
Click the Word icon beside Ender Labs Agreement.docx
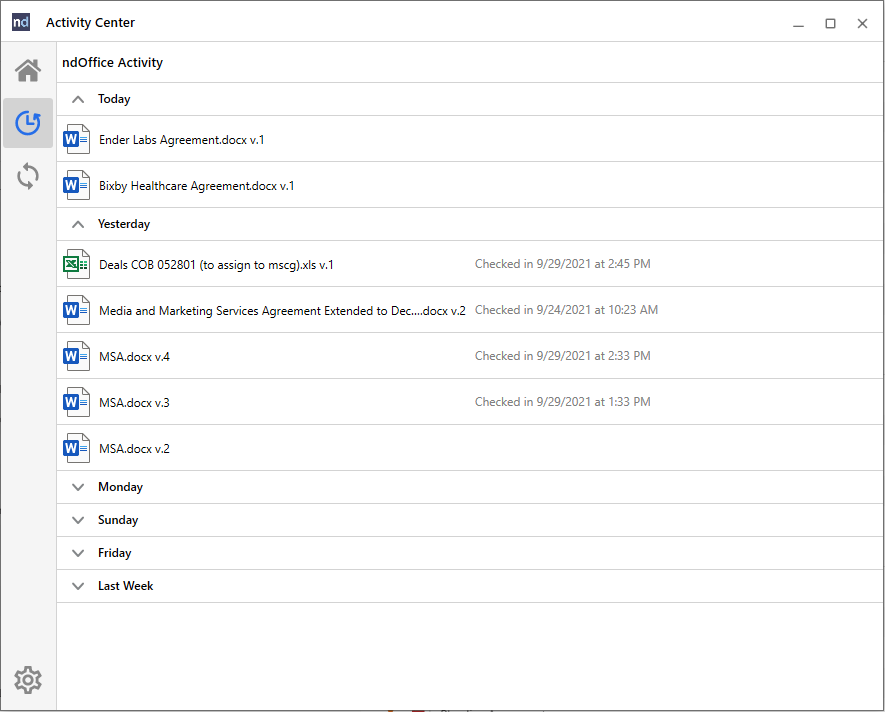75,139
